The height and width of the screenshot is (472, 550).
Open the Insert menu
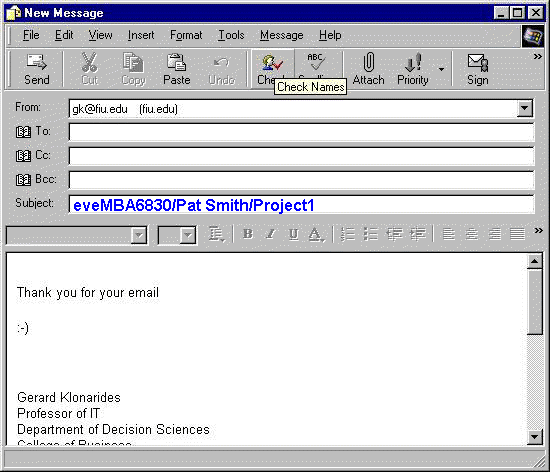click(141, 35)
